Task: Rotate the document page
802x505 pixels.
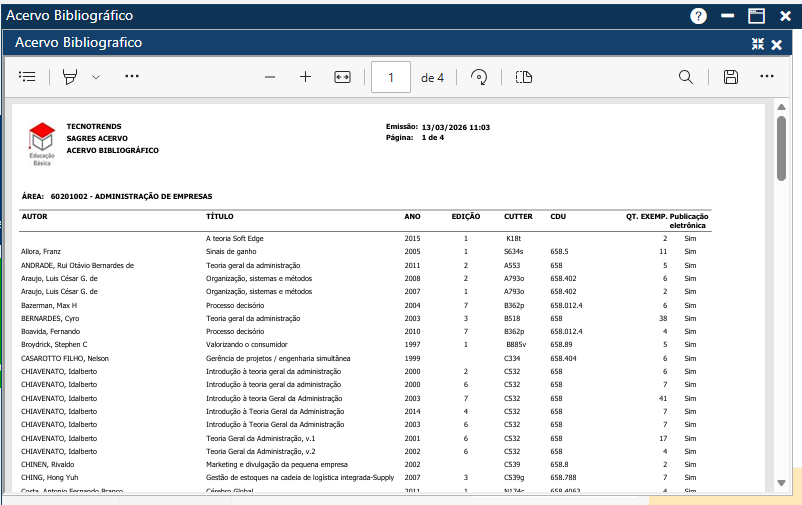Action: coord(479,77)
